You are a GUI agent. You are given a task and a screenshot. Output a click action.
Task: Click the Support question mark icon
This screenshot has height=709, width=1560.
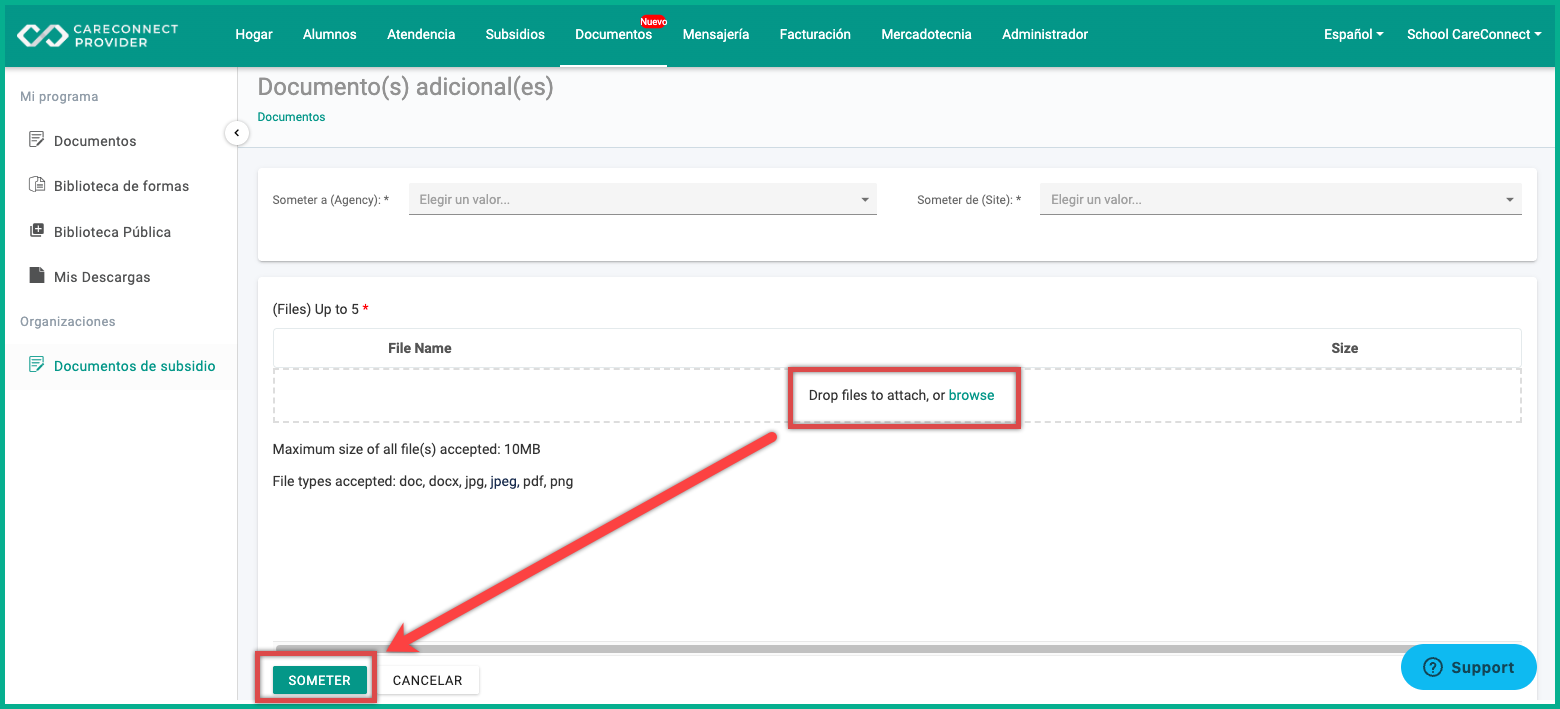point(1432,667)
